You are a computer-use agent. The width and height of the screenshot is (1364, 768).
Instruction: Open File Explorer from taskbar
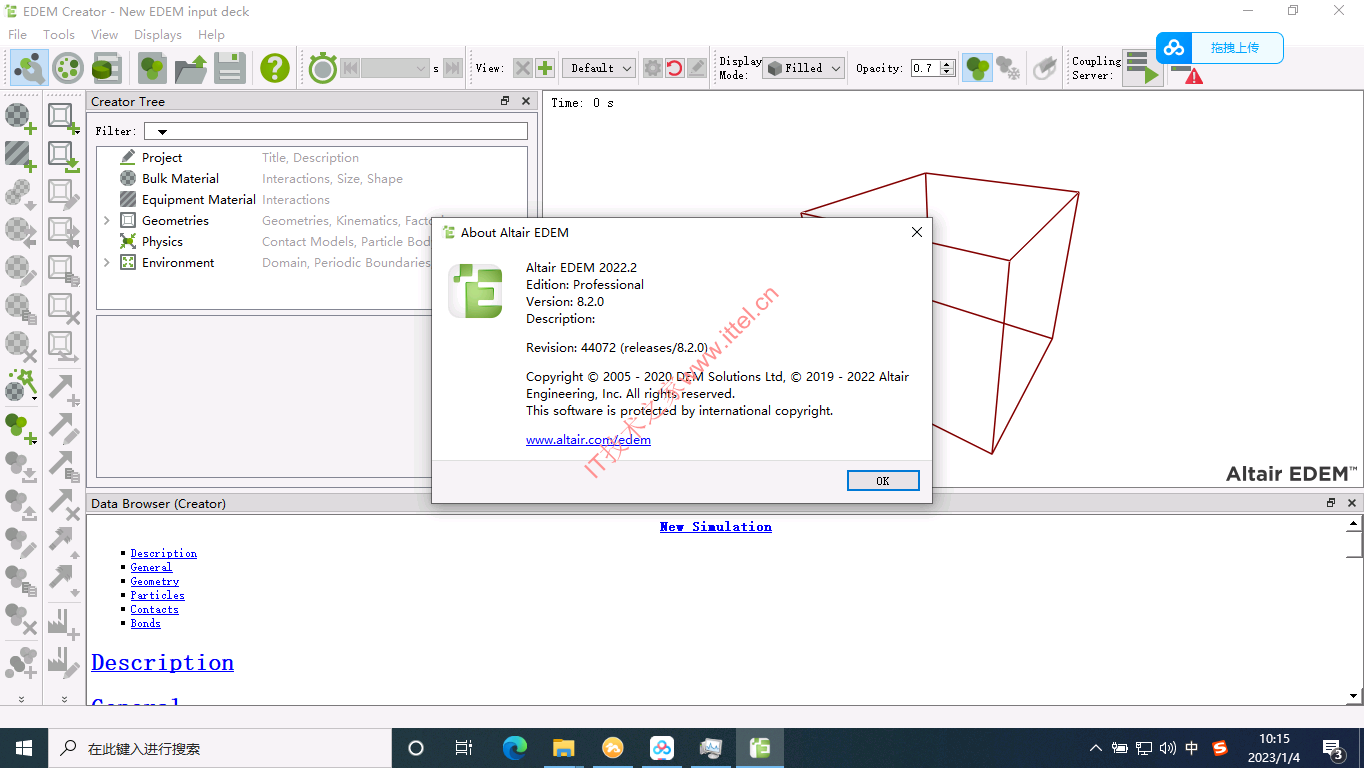(x=563, y=748)
